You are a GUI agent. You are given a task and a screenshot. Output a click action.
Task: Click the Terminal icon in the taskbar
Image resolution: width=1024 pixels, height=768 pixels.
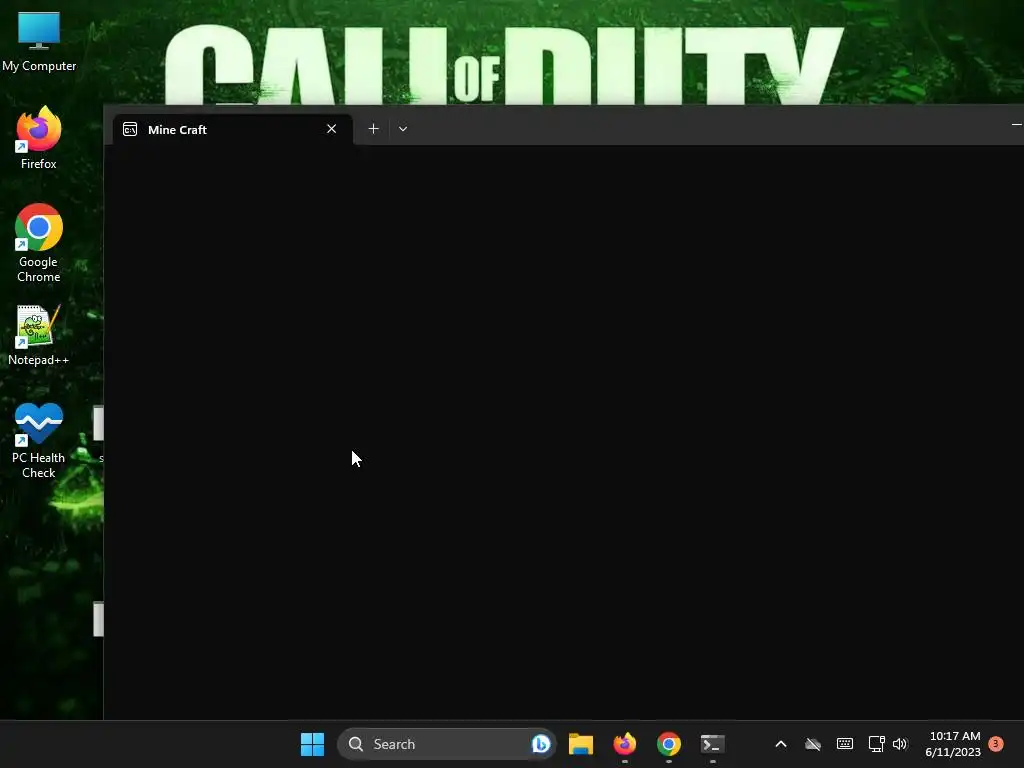pyautogui.click(x=712, y=744)
